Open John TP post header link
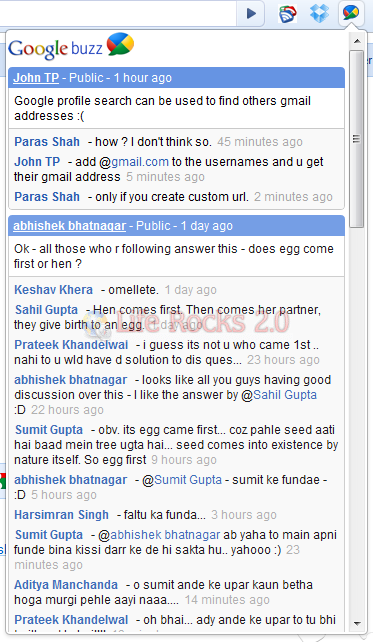373x642 pixels. coord(36,78)
